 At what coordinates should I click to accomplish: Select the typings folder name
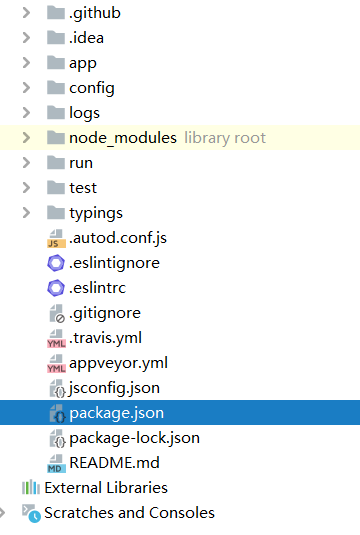[x=96, y=214]
